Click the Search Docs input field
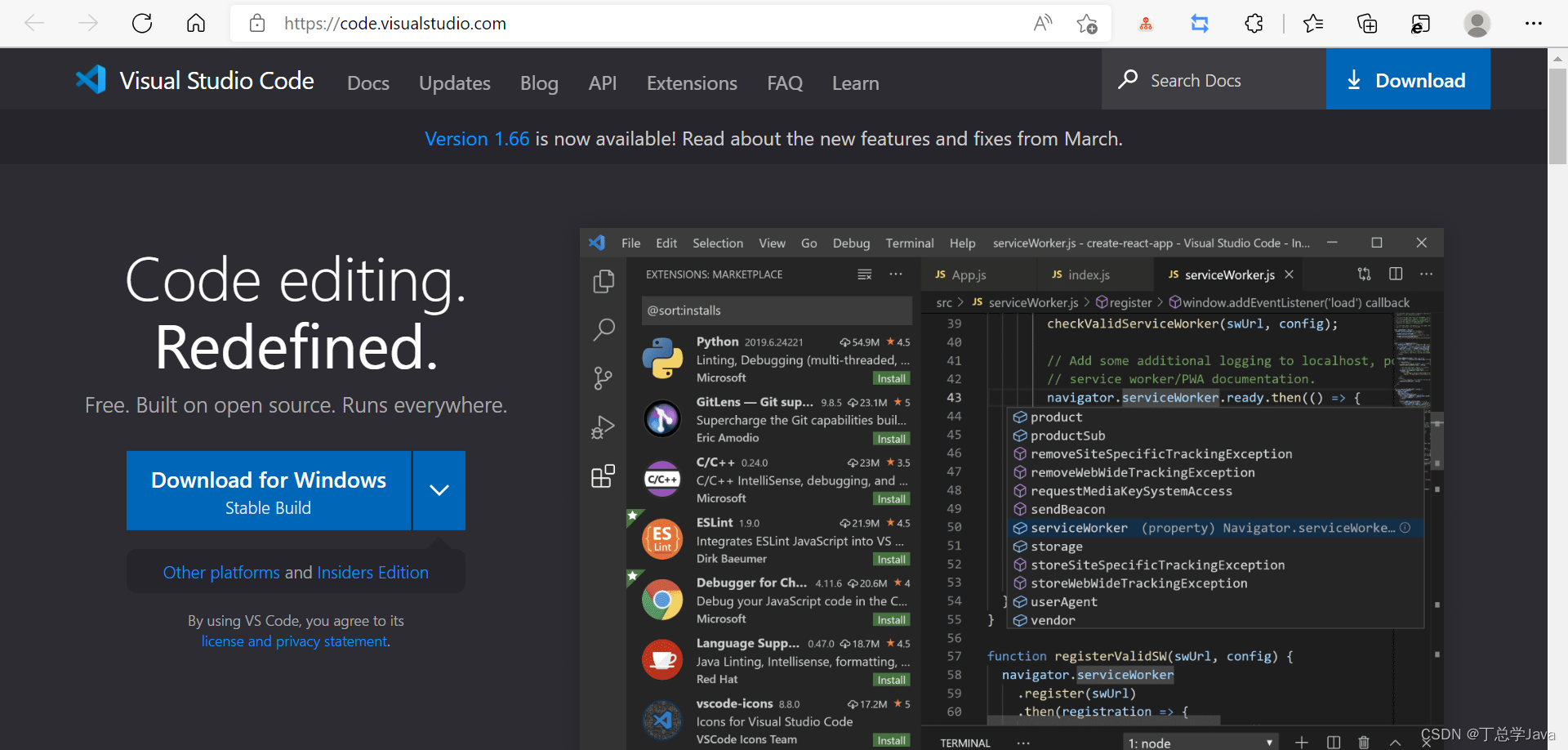The image size is (1568, 750). point(1214,80)
